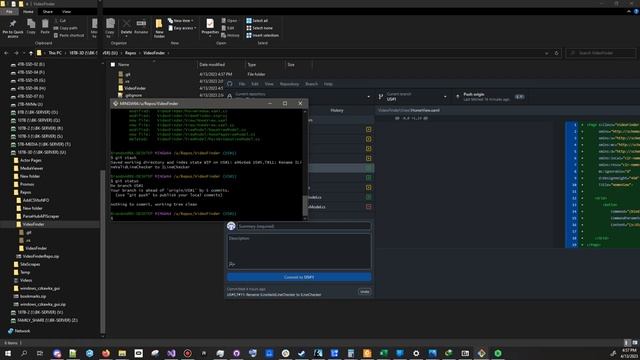Open the Home ribbon tab
This screenshot has height=360, width=640.
point(28,11)
